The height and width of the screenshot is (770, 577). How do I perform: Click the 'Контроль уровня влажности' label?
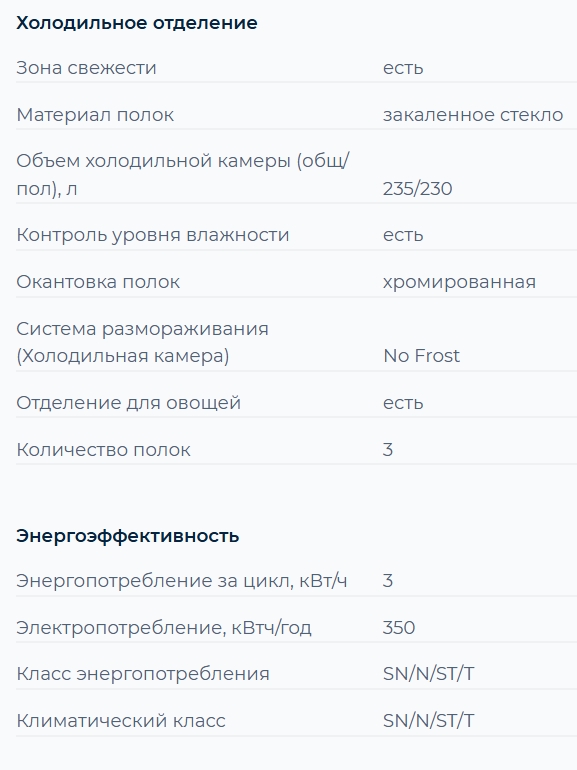pyautogui.click(x=153, y=235)
